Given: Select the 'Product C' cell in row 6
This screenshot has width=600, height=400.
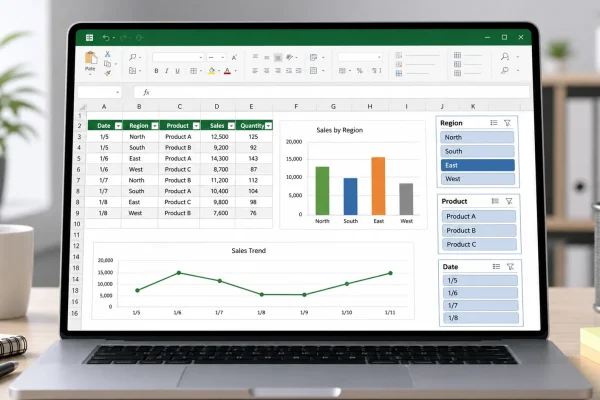Looking at the screenshot, I should pos(178,169).
